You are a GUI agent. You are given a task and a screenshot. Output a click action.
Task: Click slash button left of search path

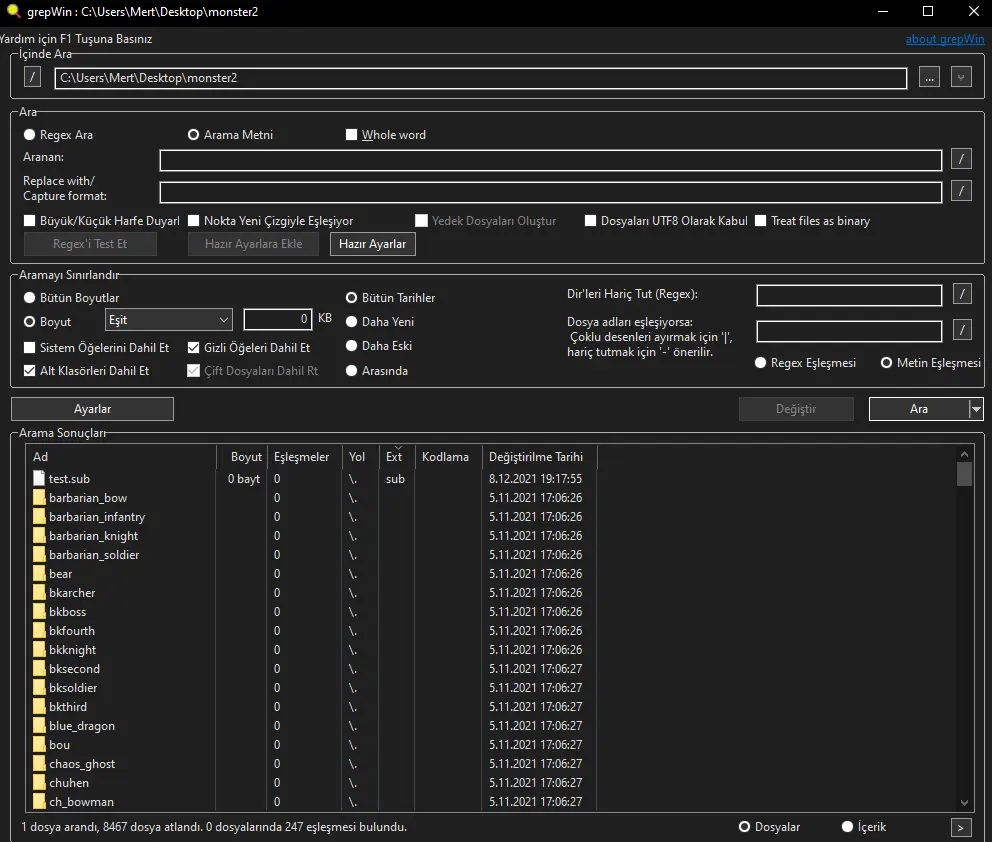pos(32,77)
